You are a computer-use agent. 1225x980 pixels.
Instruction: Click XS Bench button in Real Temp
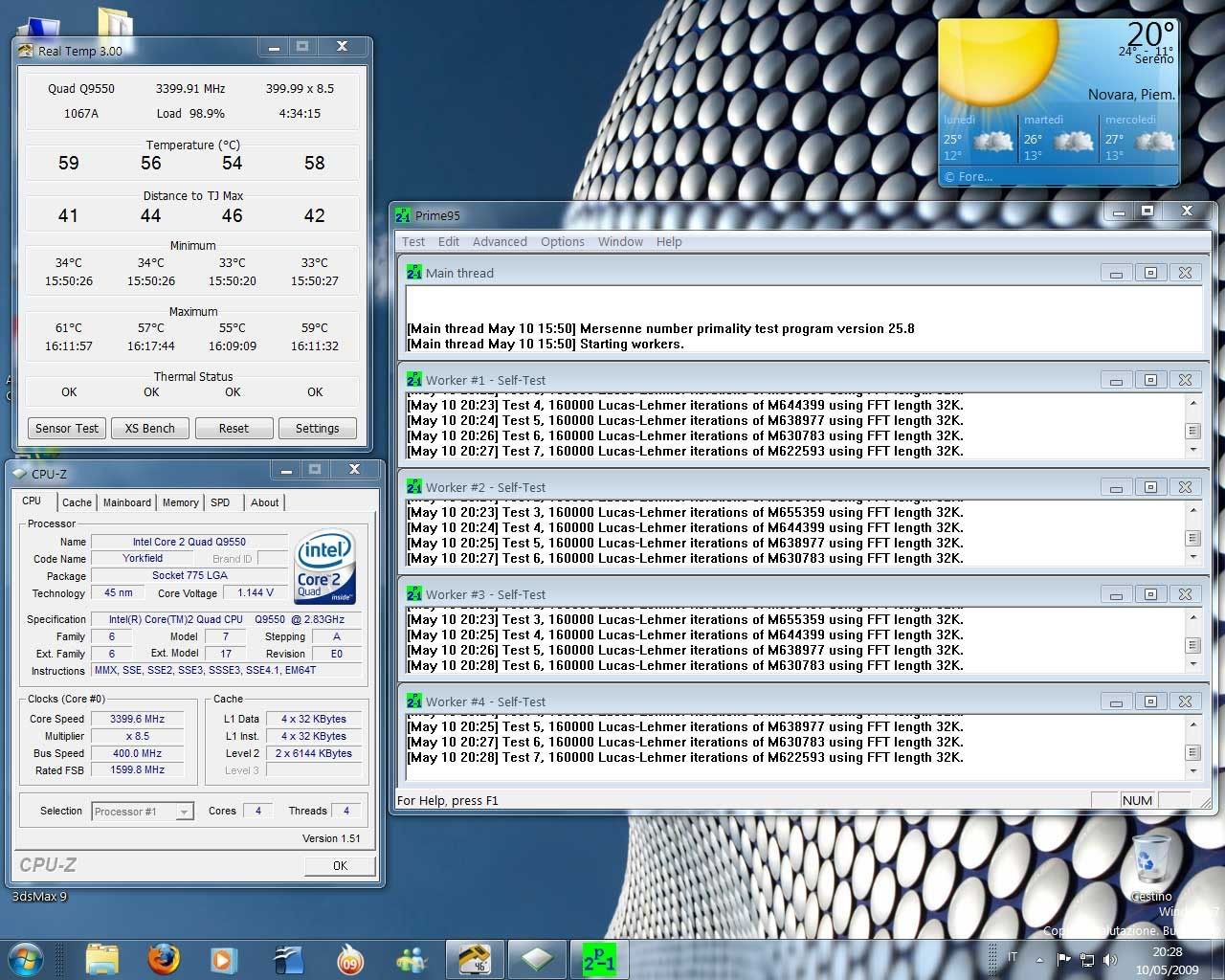[150, 429]
